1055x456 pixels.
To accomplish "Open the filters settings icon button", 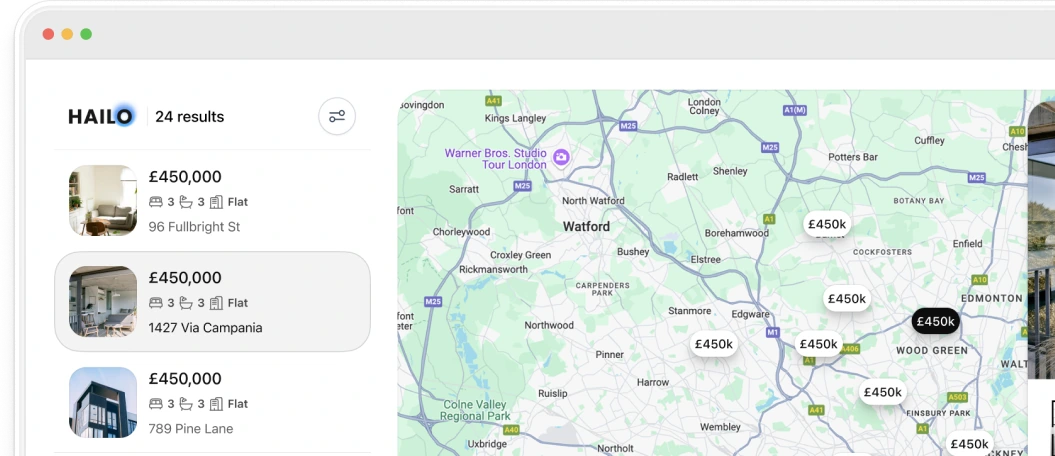I will (337, 117).
